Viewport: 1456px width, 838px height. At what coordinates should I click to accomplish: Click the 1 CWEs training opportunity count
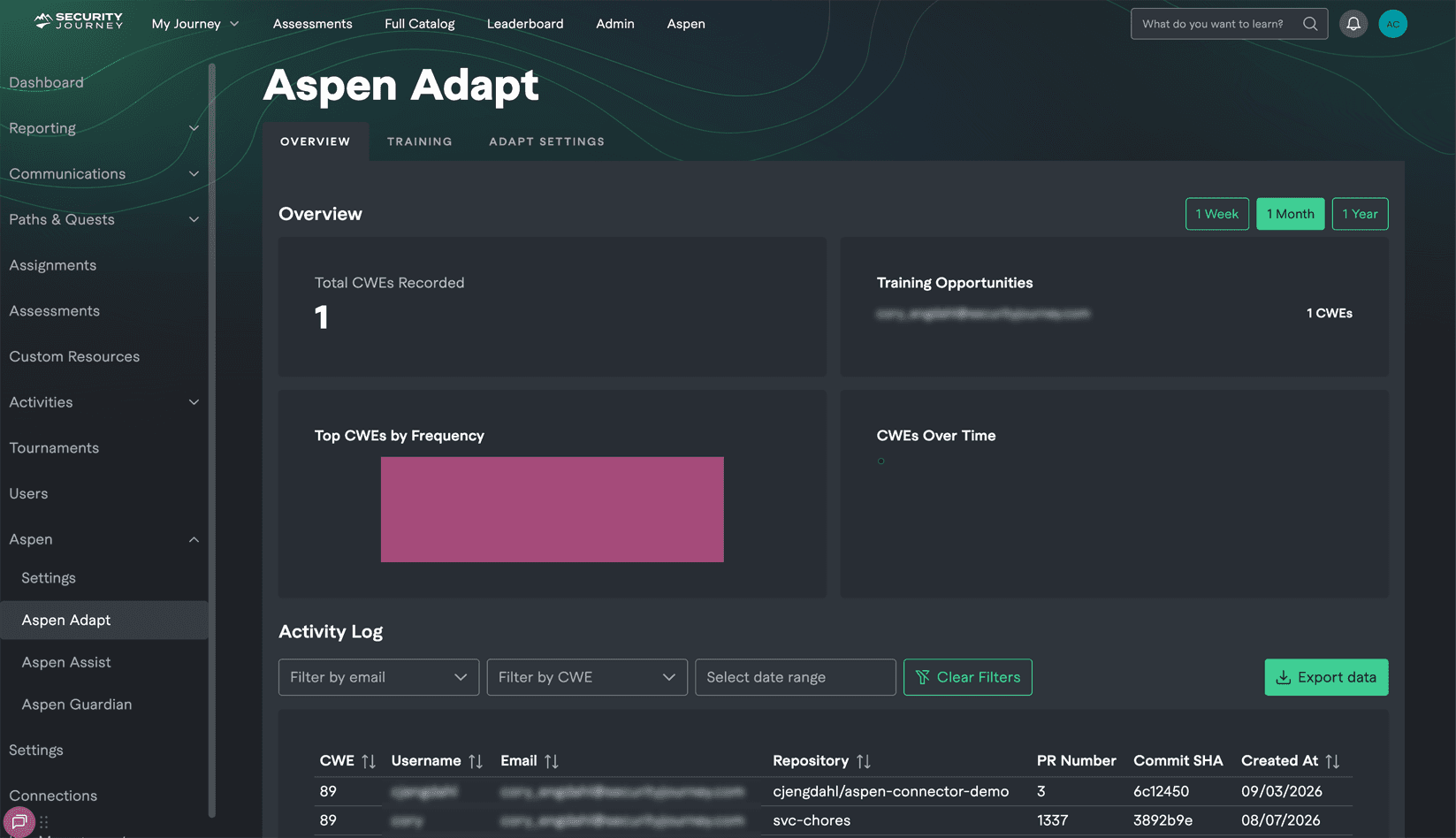click(1330, 313)
